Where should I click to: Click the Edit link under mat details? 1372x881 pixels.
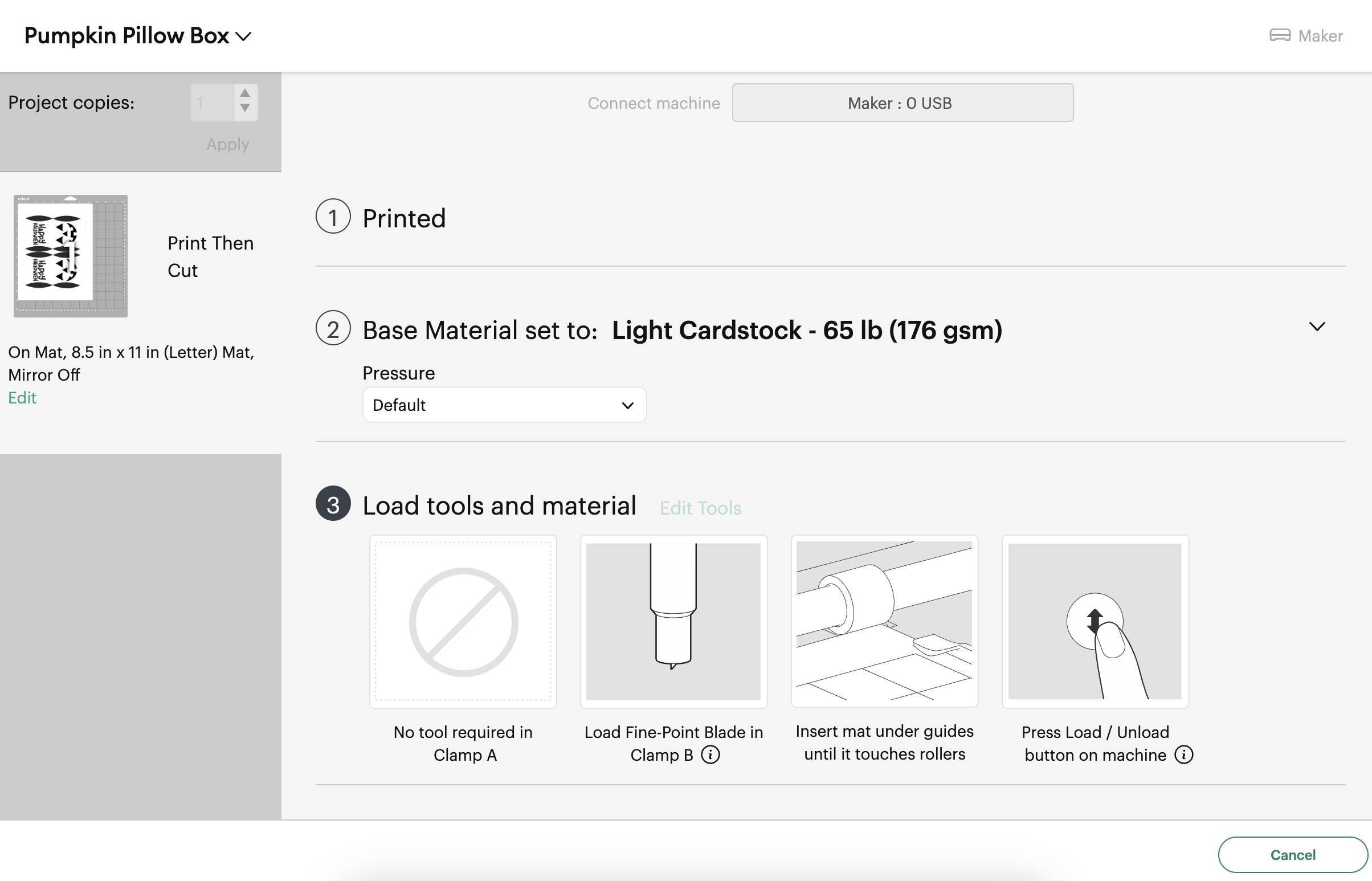pos(22,398)
